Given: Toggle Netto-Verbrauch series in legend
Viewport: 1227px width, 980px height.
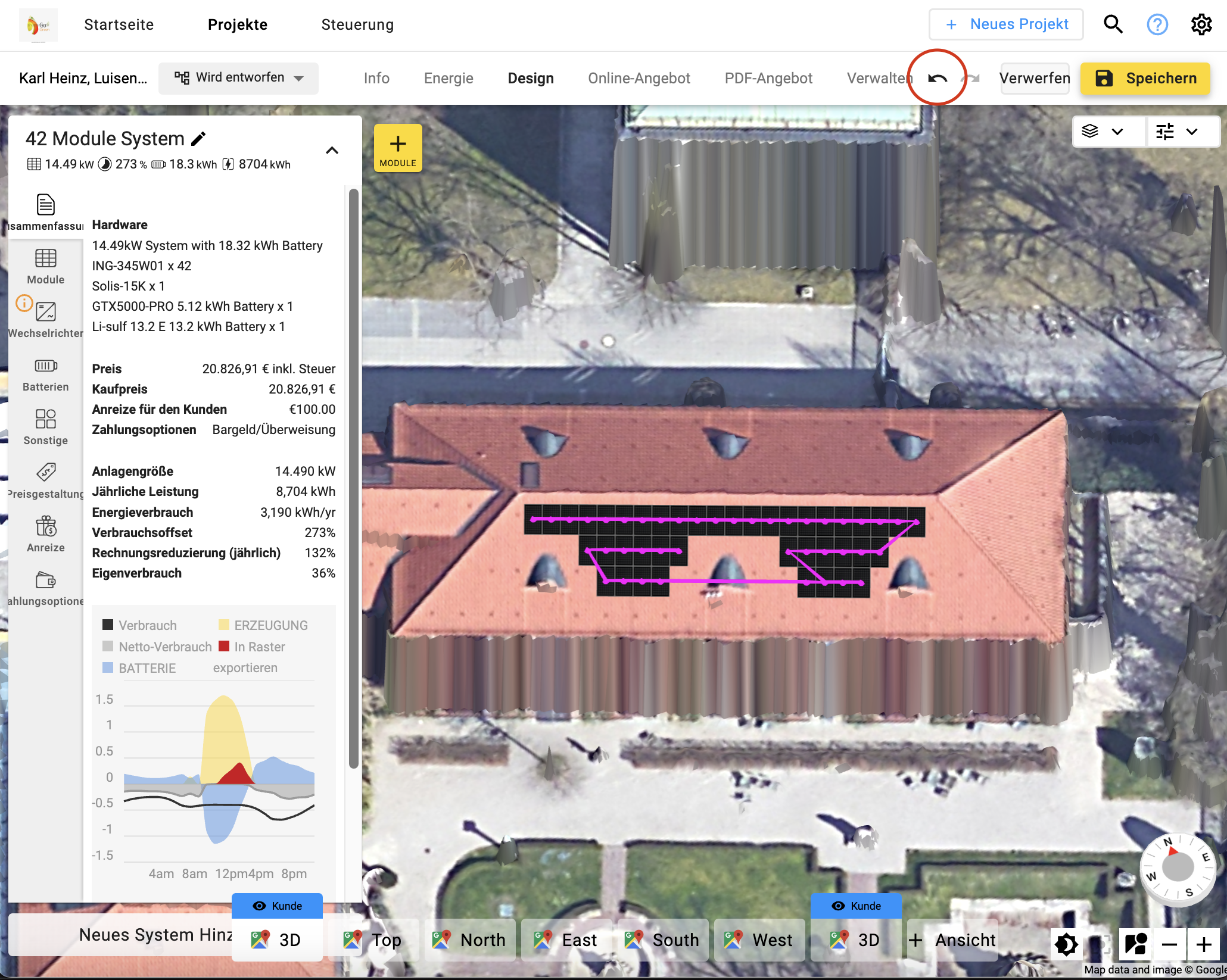Looking at the screenshot, I should point(157,647).
